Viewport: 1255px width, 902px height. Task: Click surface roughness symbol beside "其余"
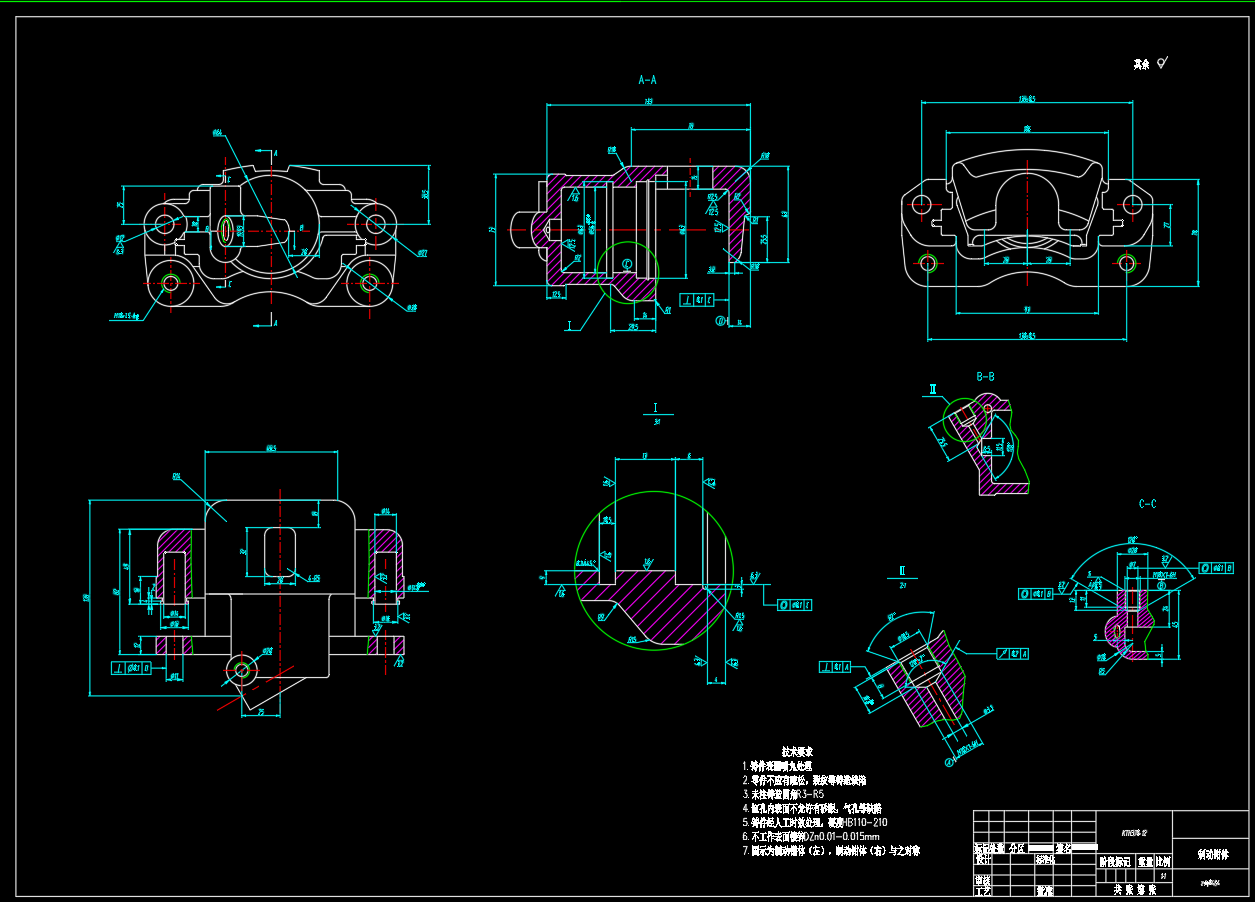[x=1163, y=63]
